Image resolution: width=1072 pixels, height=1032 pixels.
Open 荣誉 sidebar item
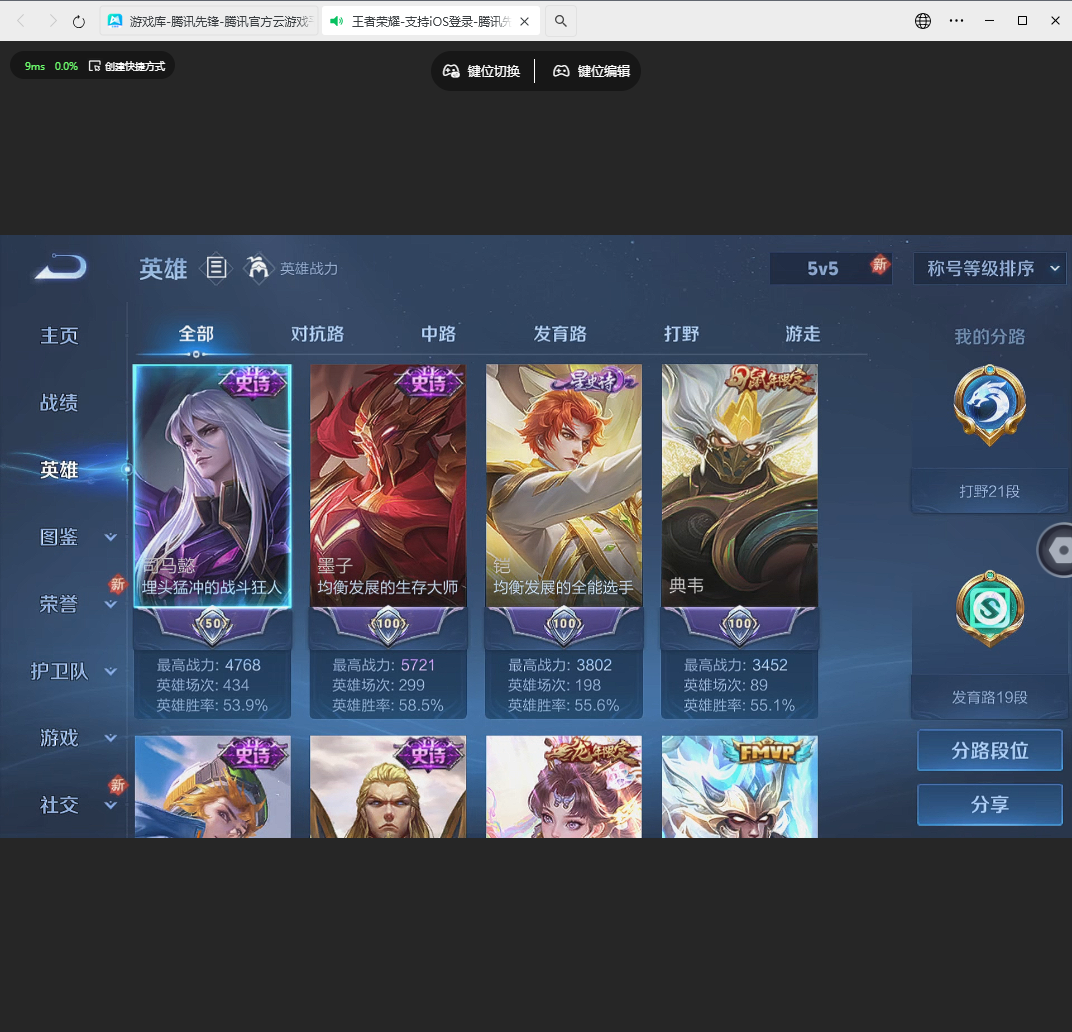pyautogui.click(x=59, y=604)
